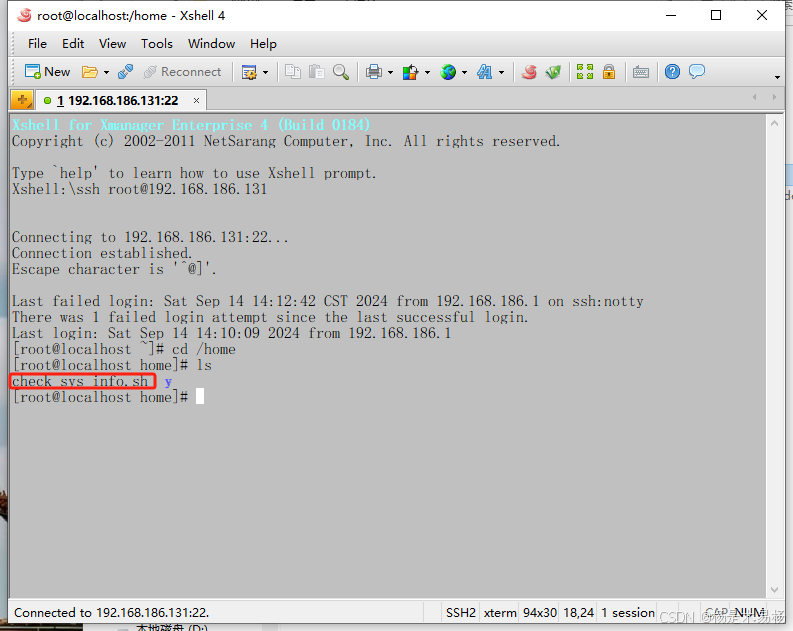The image size is (793, 631).
Task: Click the xterm status bar entry
Action: 500,613
